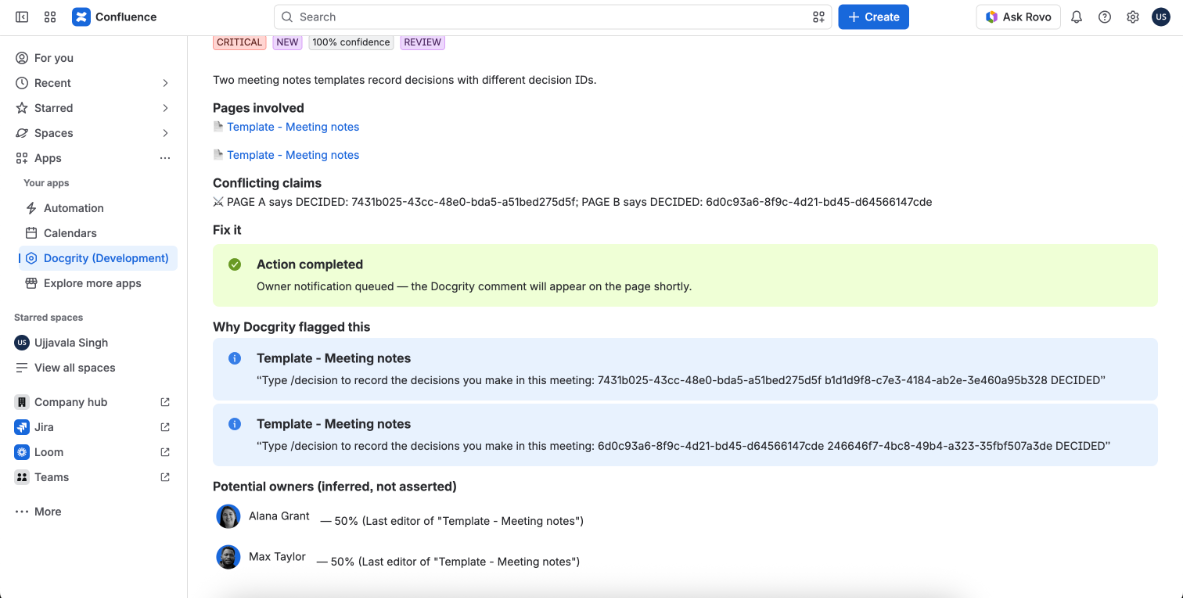This screenshot has height=598, width=1183.
Task: Click the Why Docgrity flagged this heading
Action: (x=291, y=327)
